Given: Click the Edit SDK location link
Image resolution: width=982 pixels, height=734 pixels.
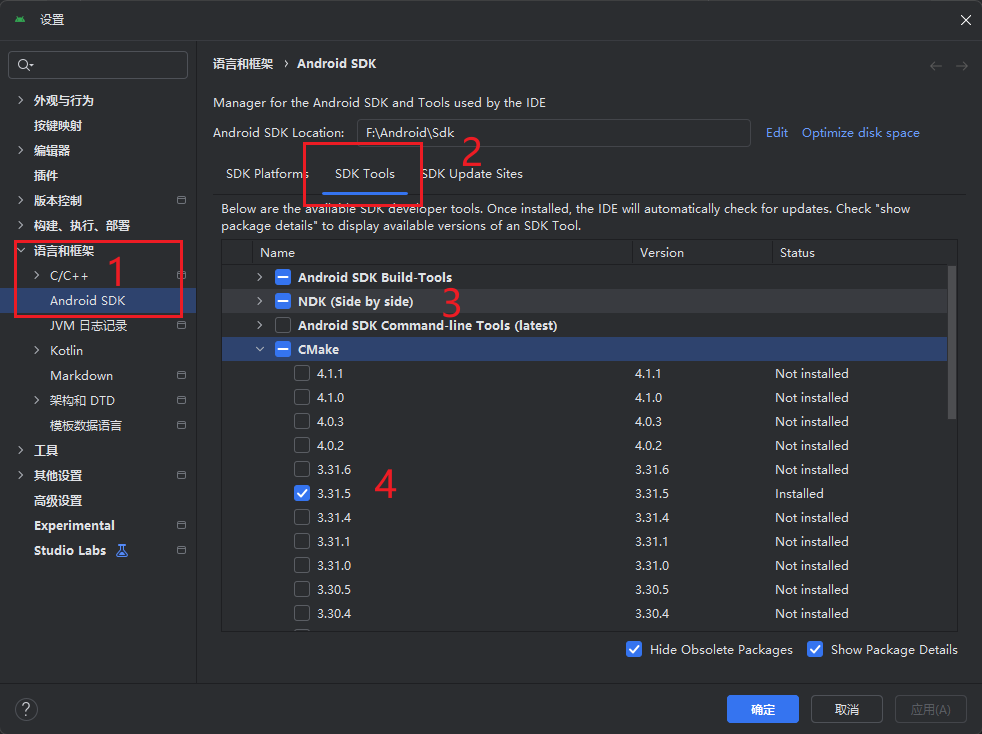Looking at the screenshot, I should point(777,133).
